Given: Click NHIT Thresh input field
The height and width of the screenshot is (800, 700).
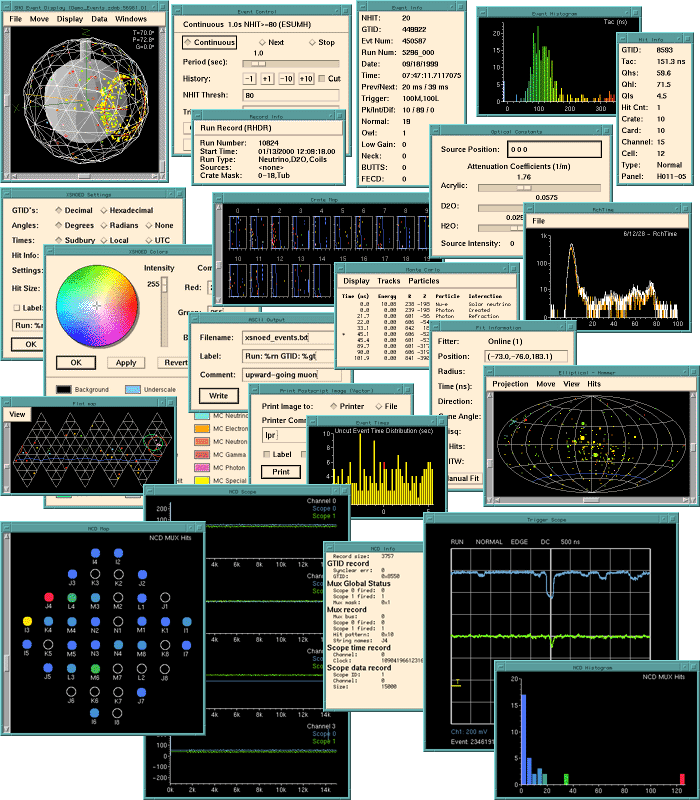Looking at the screenshot, I should (291, 95).
